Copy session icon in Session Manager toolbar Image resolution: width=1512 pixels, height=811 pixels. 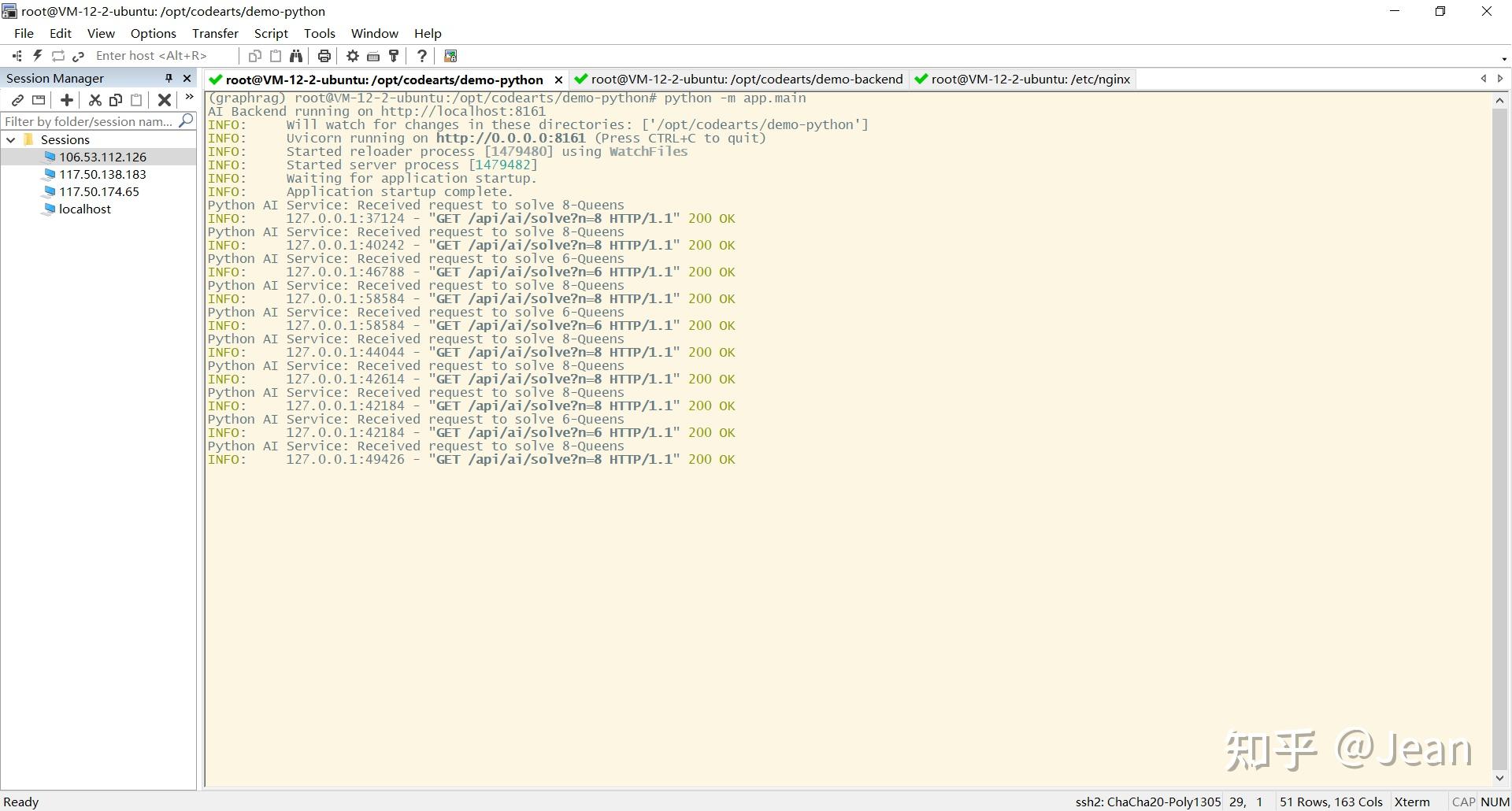coord(116,100)
